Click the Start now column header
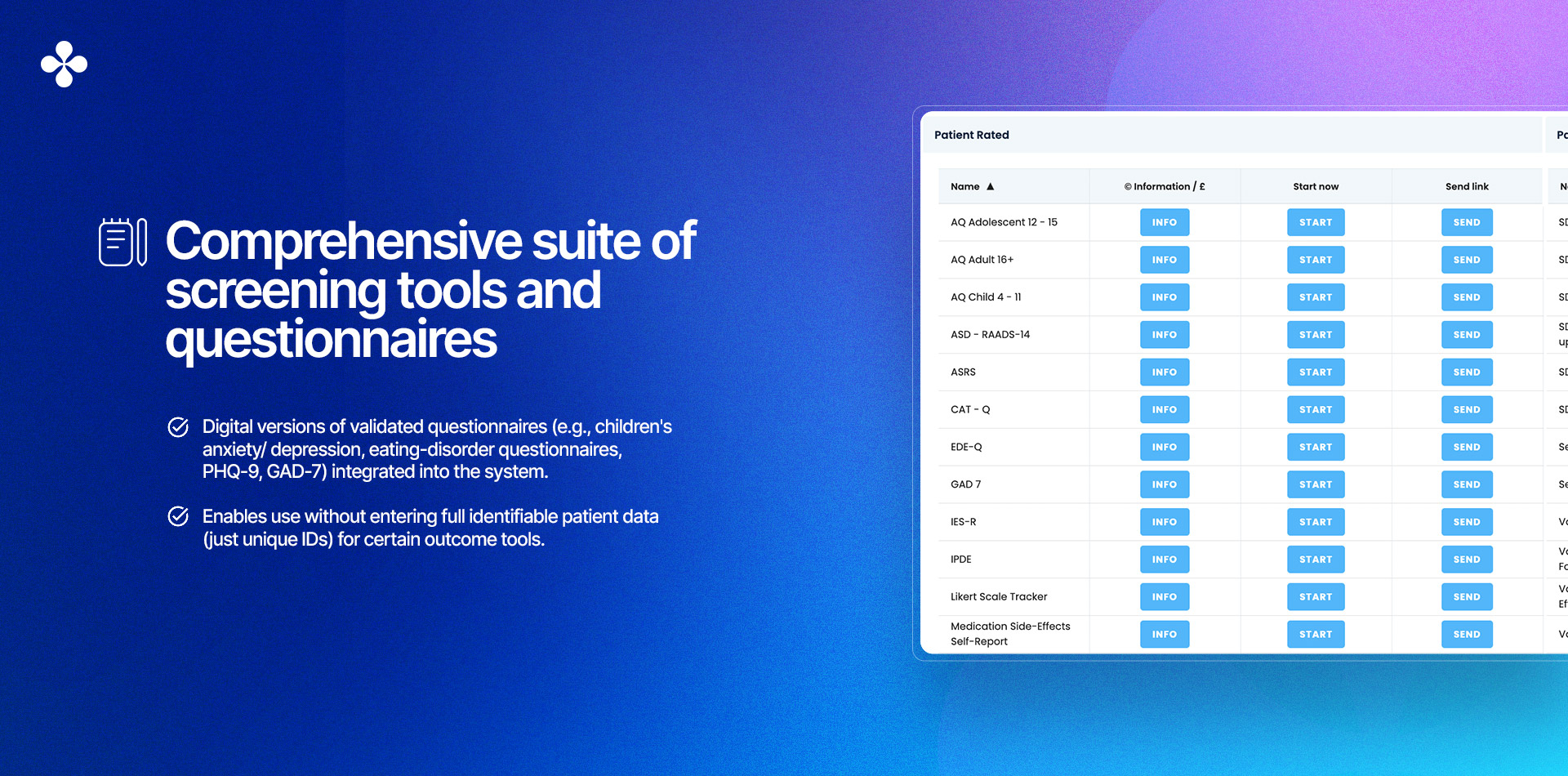The height and width of the screenshot is (776, 1568). coord(1315,186)
